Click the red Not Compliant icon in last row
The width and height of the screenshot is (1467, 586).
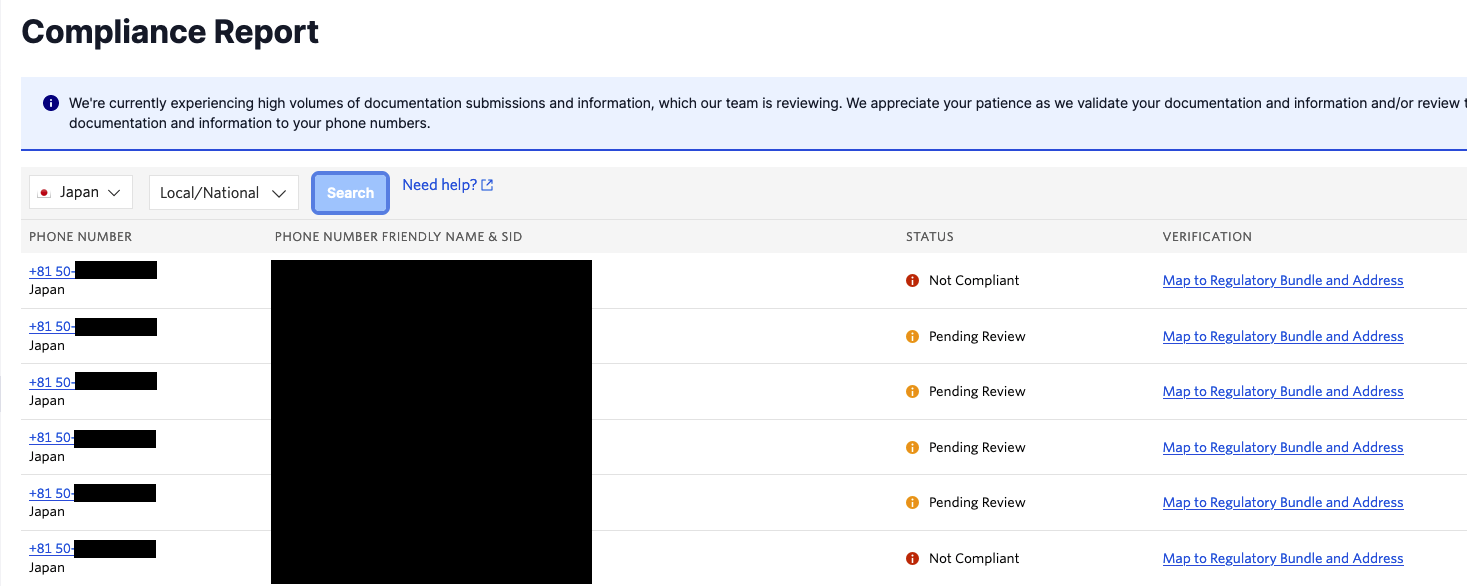(912, 559)
